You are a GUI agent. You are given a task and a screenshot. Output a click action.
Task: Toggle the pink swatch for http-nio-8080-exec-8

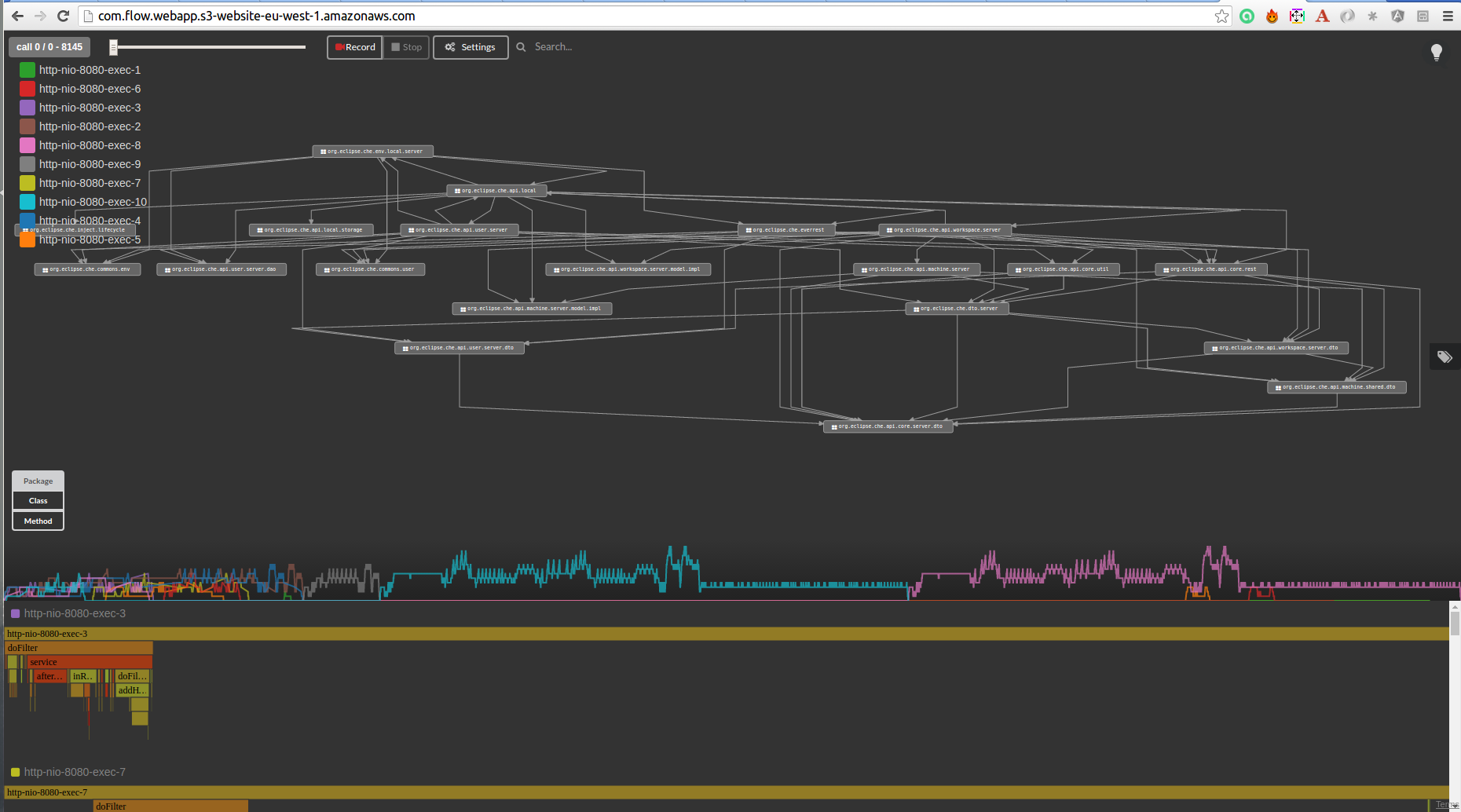(26, 144)
